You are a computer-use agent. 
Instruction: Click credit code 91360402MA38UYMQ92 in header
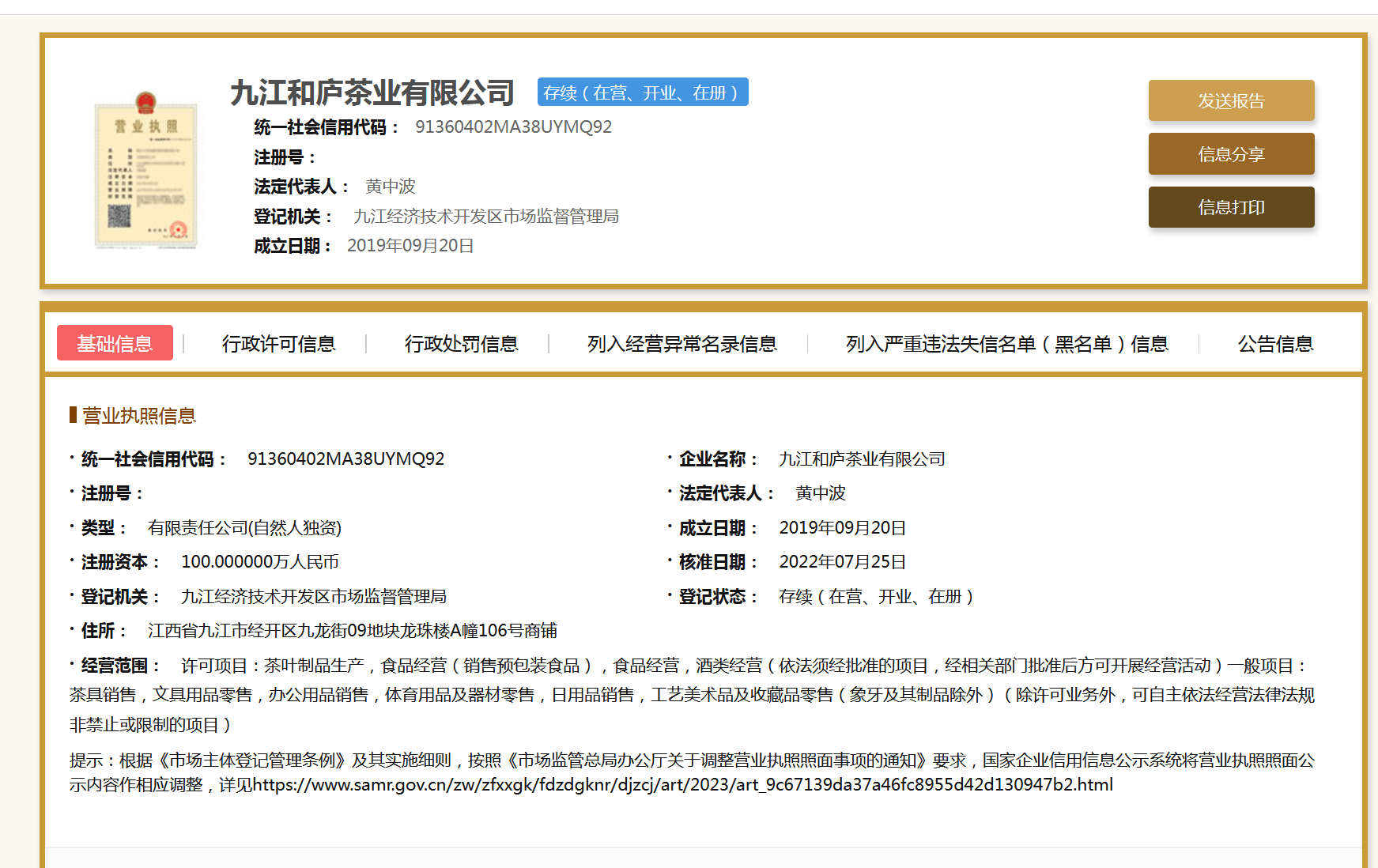point(514,127)
